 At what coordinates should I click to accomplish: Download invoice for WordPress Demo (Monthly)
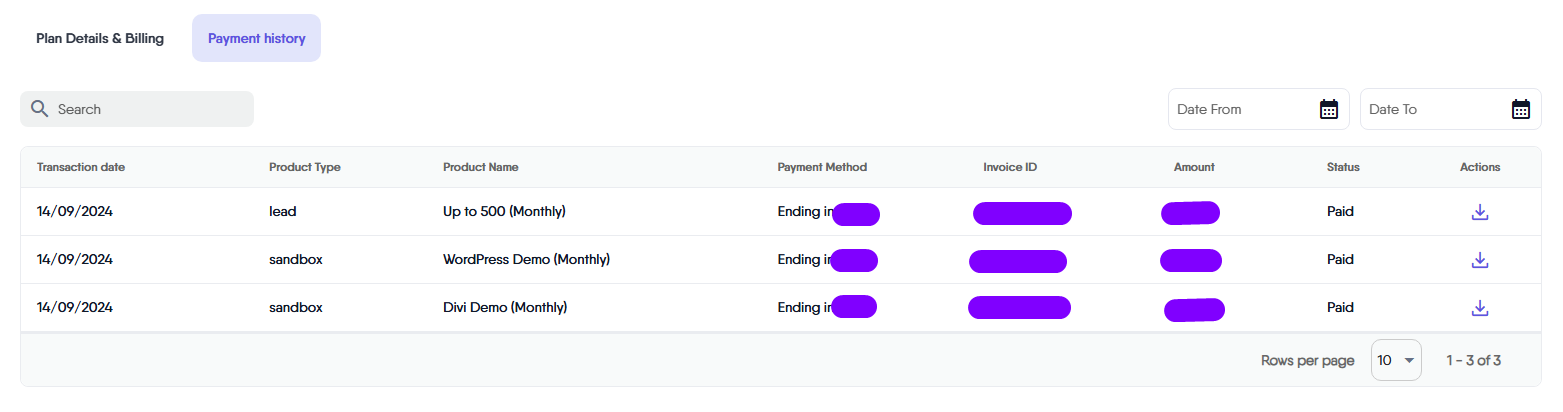(1480, 260)
